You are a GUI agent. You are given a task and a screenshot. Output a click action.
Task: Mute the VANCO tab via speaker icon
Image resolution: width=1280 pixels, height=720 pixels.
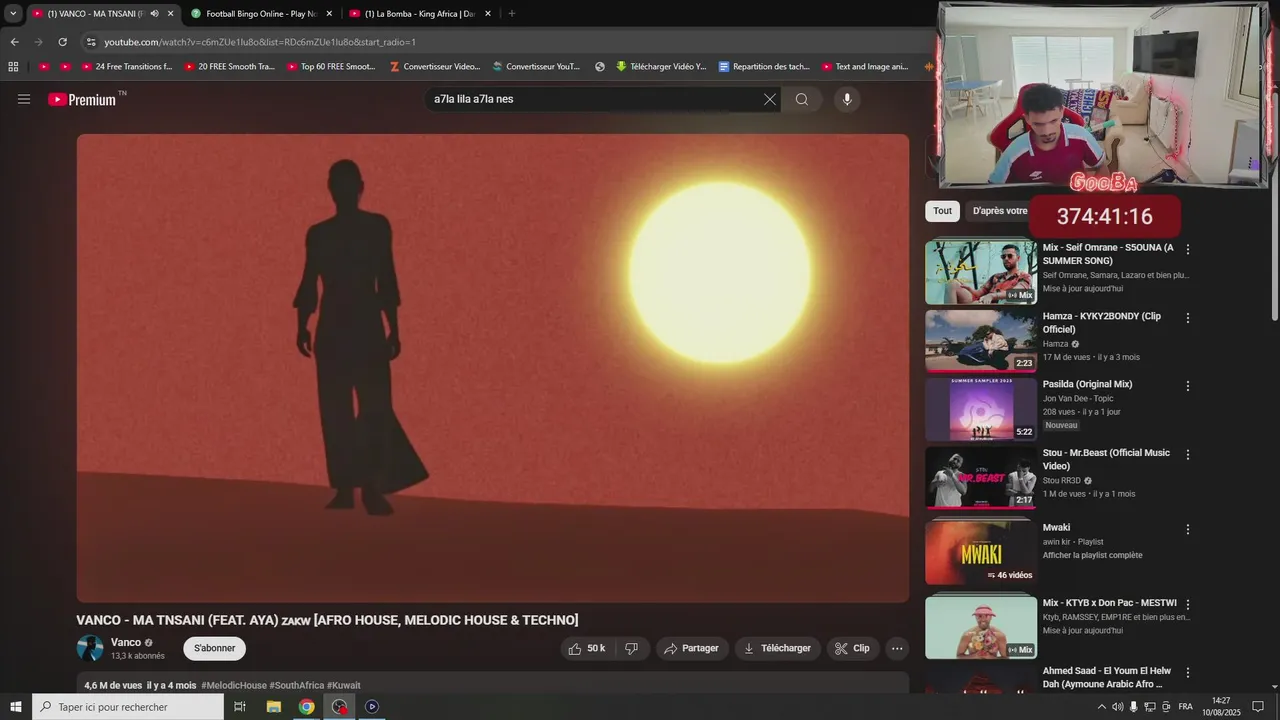click(154, 14)
